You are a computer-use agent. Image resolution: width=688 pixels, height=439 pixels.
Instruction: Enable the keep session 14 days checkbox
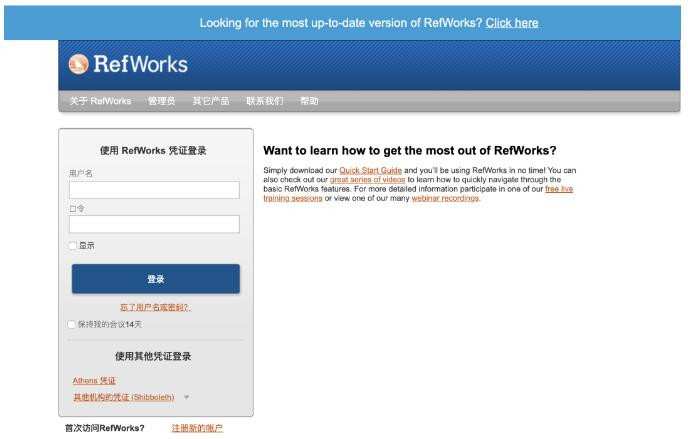72,324
